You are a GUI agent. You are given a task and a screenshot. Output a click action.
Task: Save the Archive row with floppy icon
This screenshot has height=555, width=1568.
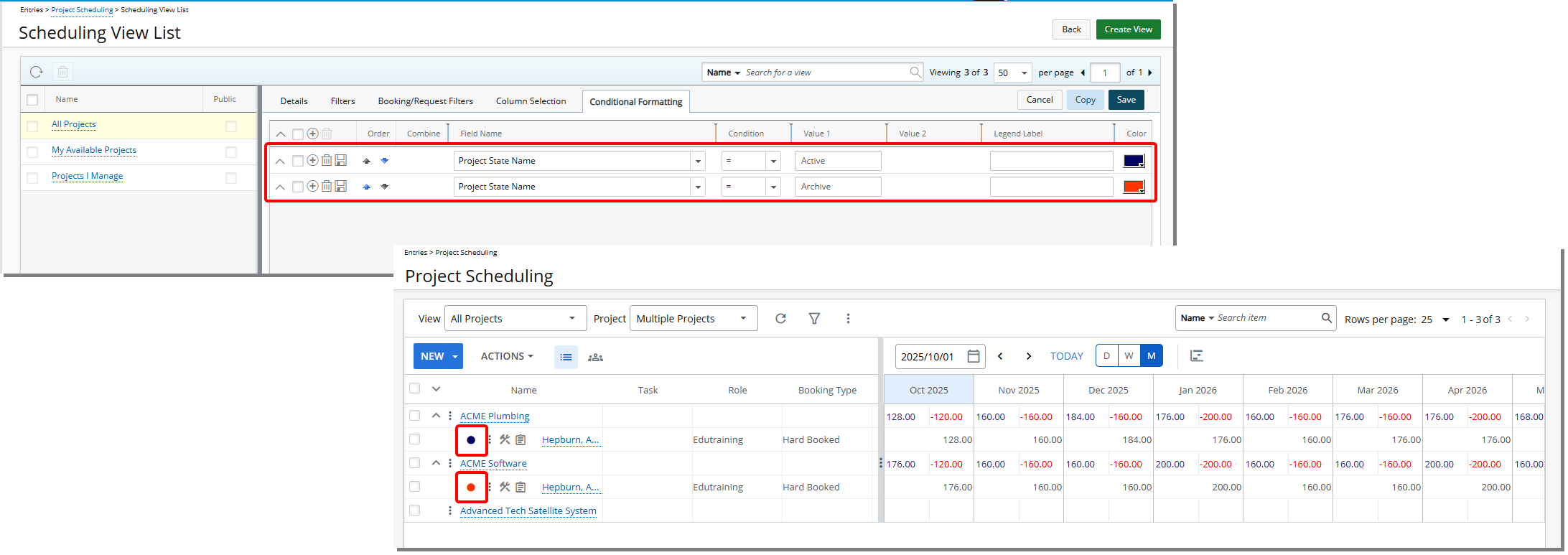coord(341,186)
